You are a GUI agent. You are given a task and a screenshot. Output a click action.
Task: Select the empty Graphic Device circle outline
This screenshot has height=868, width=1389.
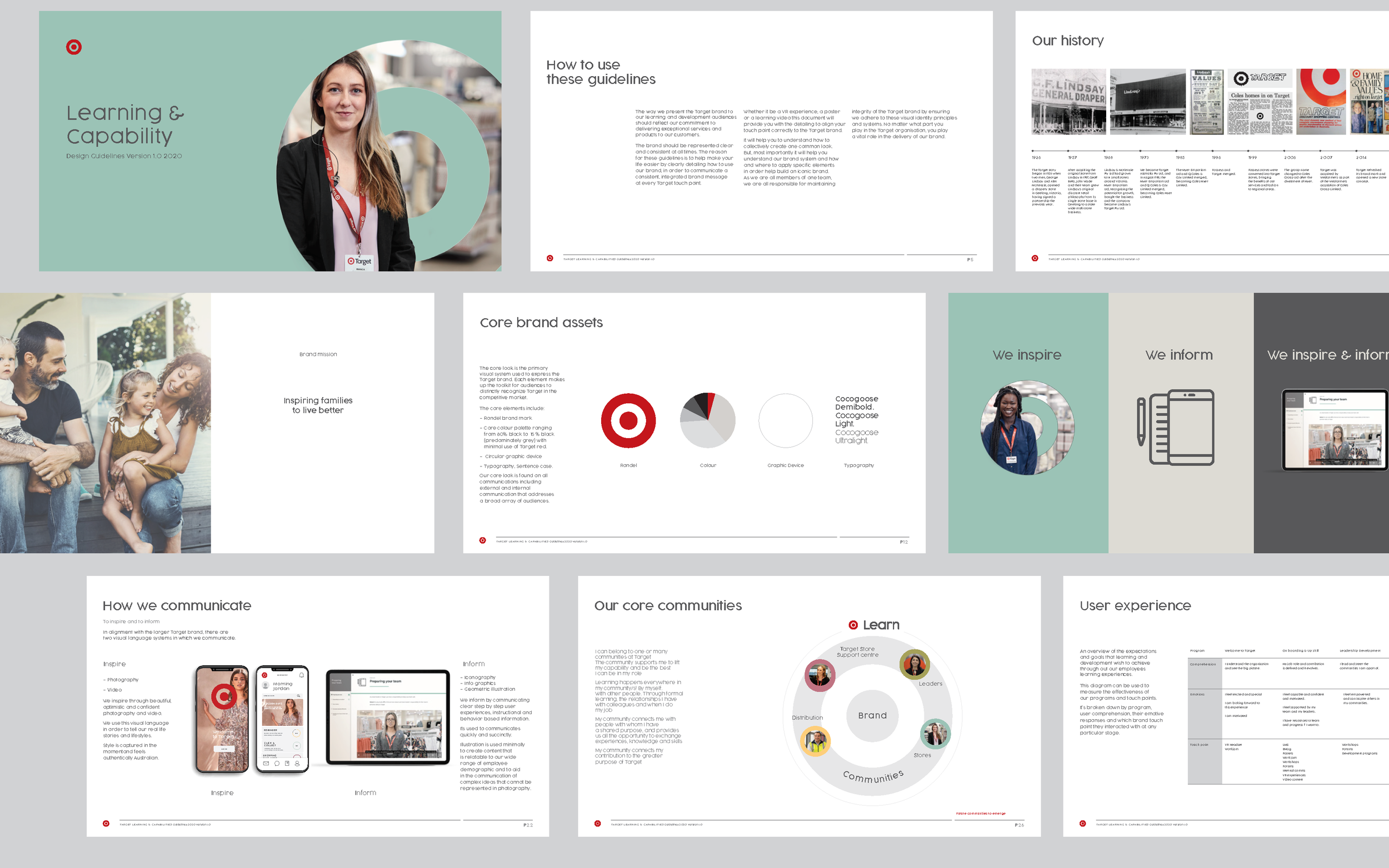[x=786, y=420]
